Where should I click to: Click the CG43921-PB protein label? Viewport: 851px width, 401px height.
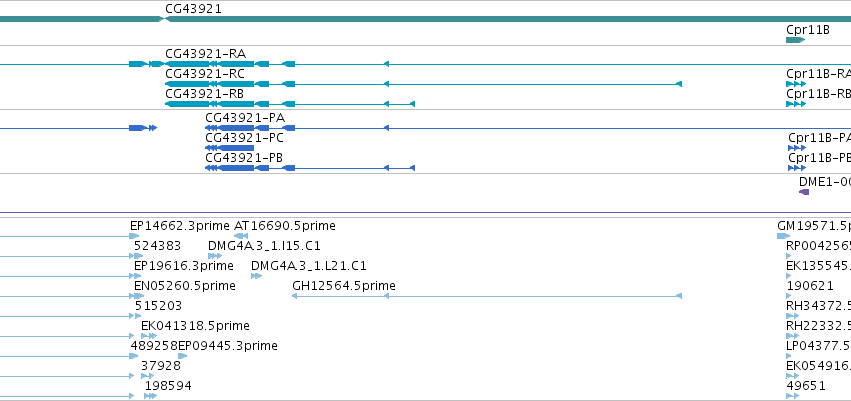[x=244, y=158]
